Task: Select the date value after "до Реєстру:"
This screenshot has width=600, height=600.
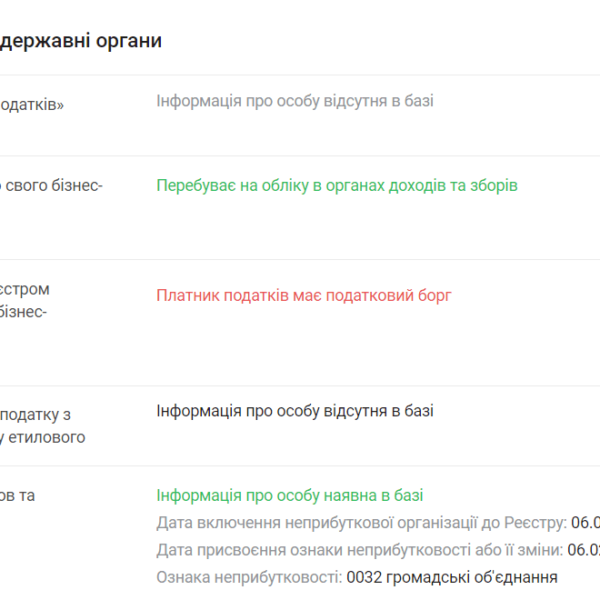Action: 585,523
